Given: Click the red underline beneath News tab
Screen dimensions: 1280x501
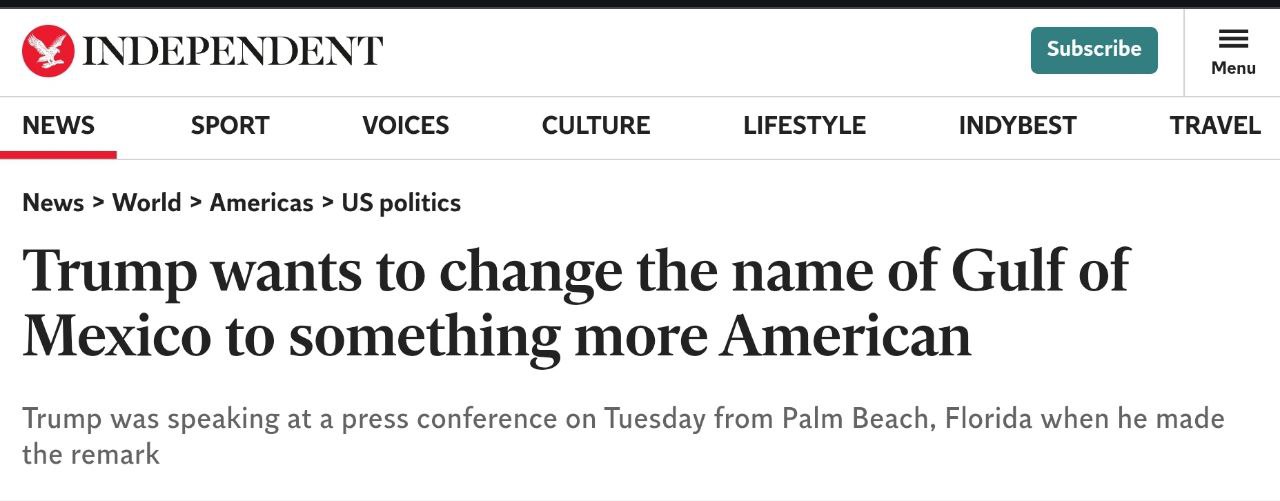Looking at the screenshot, I should click(x=58, y=155).
